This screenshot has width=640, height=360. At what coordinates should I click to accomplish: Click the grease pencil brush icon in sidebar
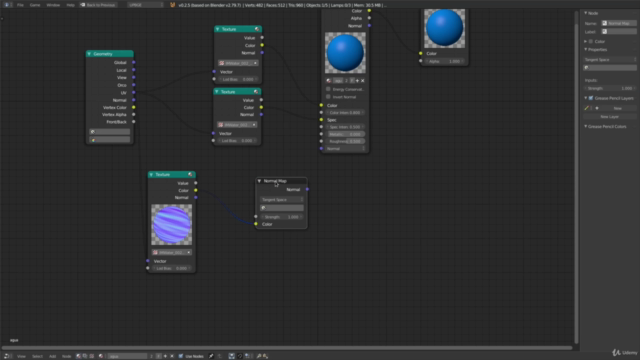pos(587,108)
